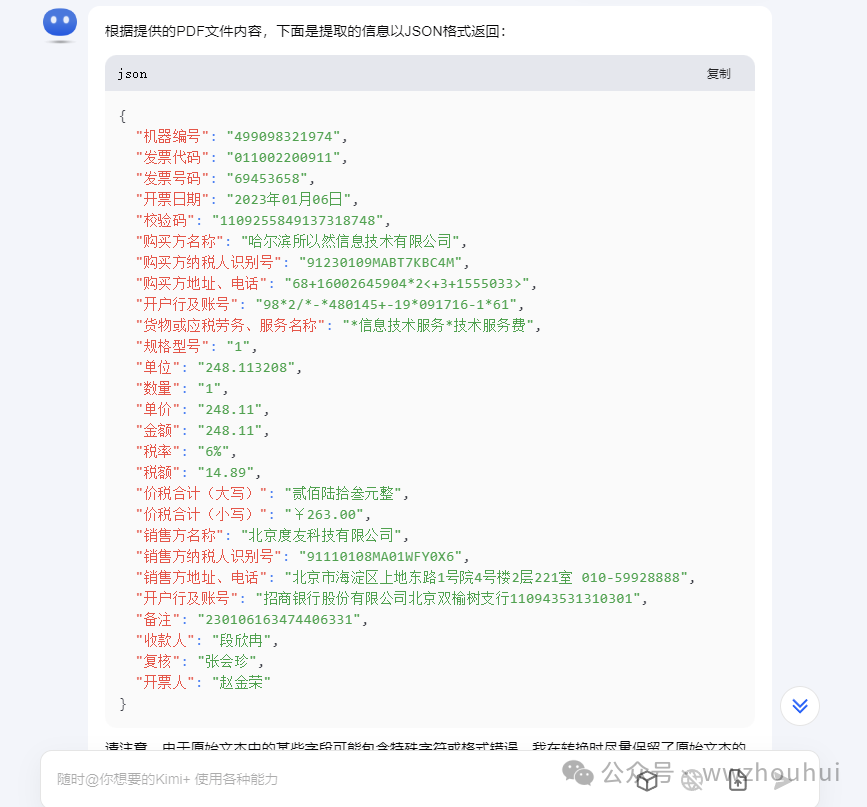The height and width of the screenshot is (807, 867).
Task: Select the 校验码 value "11092558491373​18748"
Action: click(x=297, y=221)
